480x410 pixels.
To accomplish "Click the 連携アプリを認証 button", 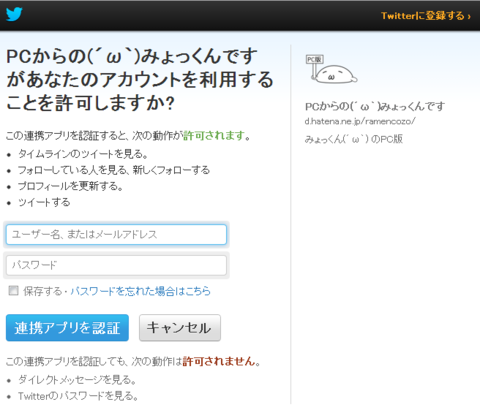I will (x=67, y=328).
